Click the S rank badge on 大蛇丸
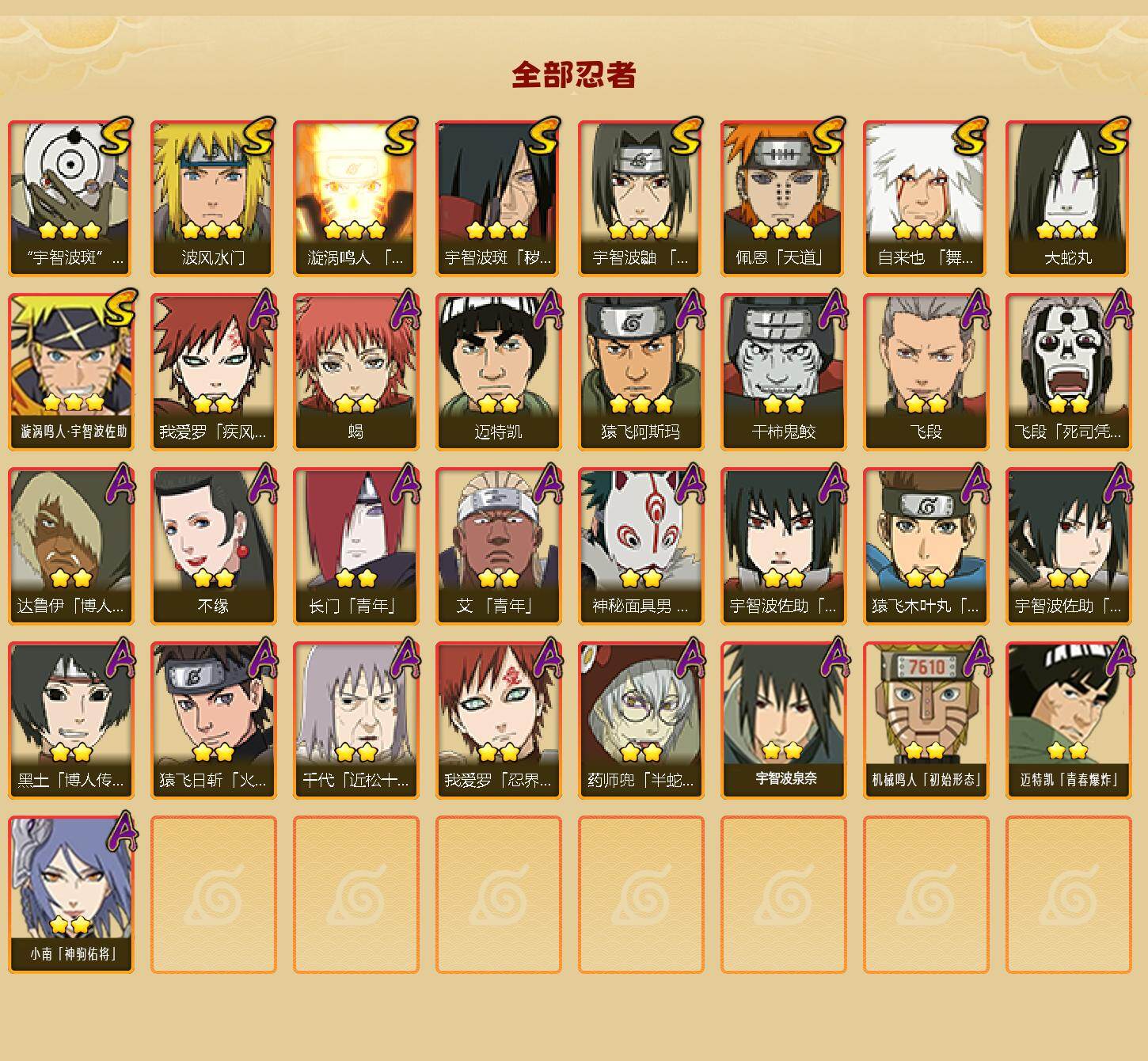 click(1114, 135)
